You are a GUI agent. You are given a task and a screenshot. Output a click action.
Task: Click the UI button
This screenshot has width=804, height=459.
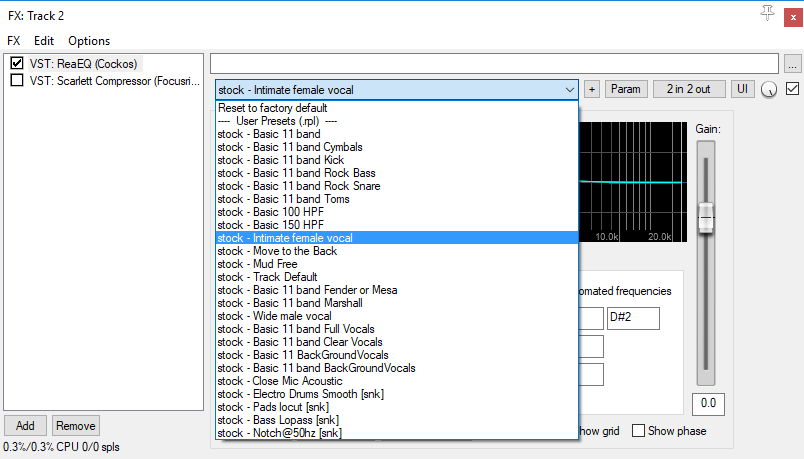(x=742, y=89)
